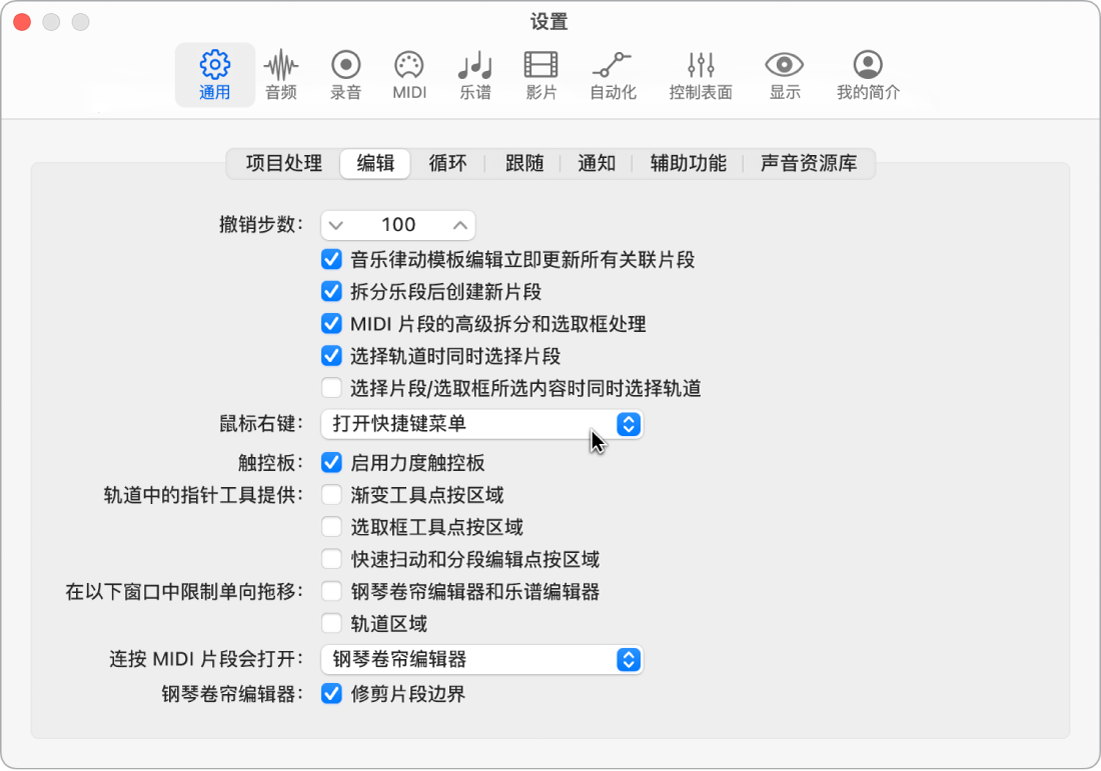Open the 鼠标右键 dropdown menu
The image size is (1101, 771).
click(x=480, y=424)
